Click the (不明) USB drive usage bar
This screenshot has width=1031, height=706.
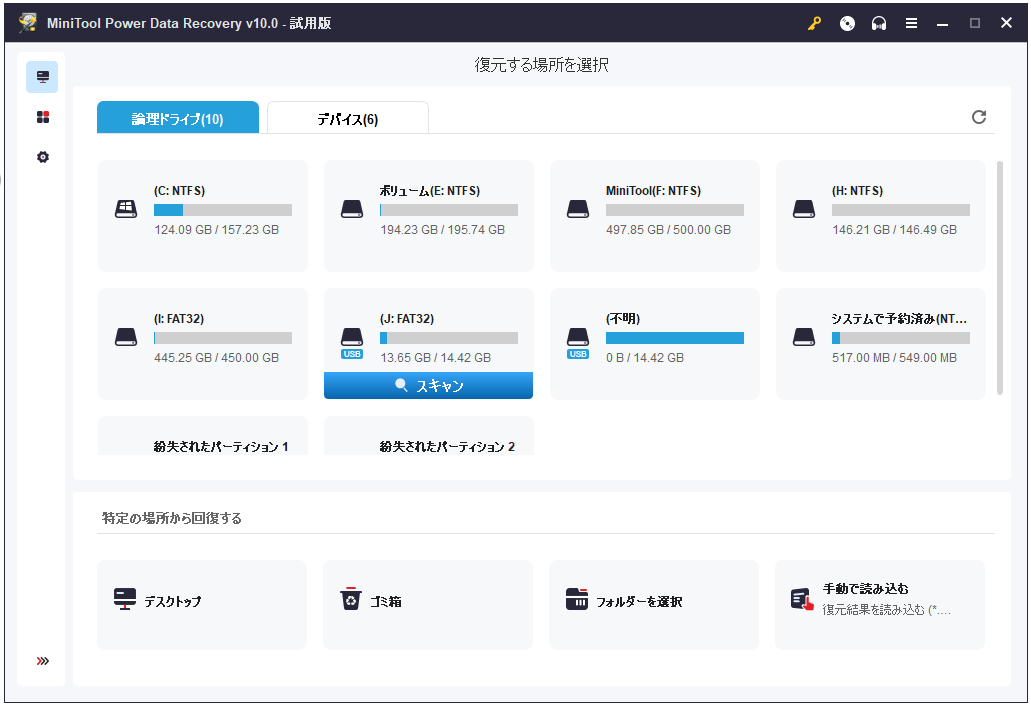point(675,338)
